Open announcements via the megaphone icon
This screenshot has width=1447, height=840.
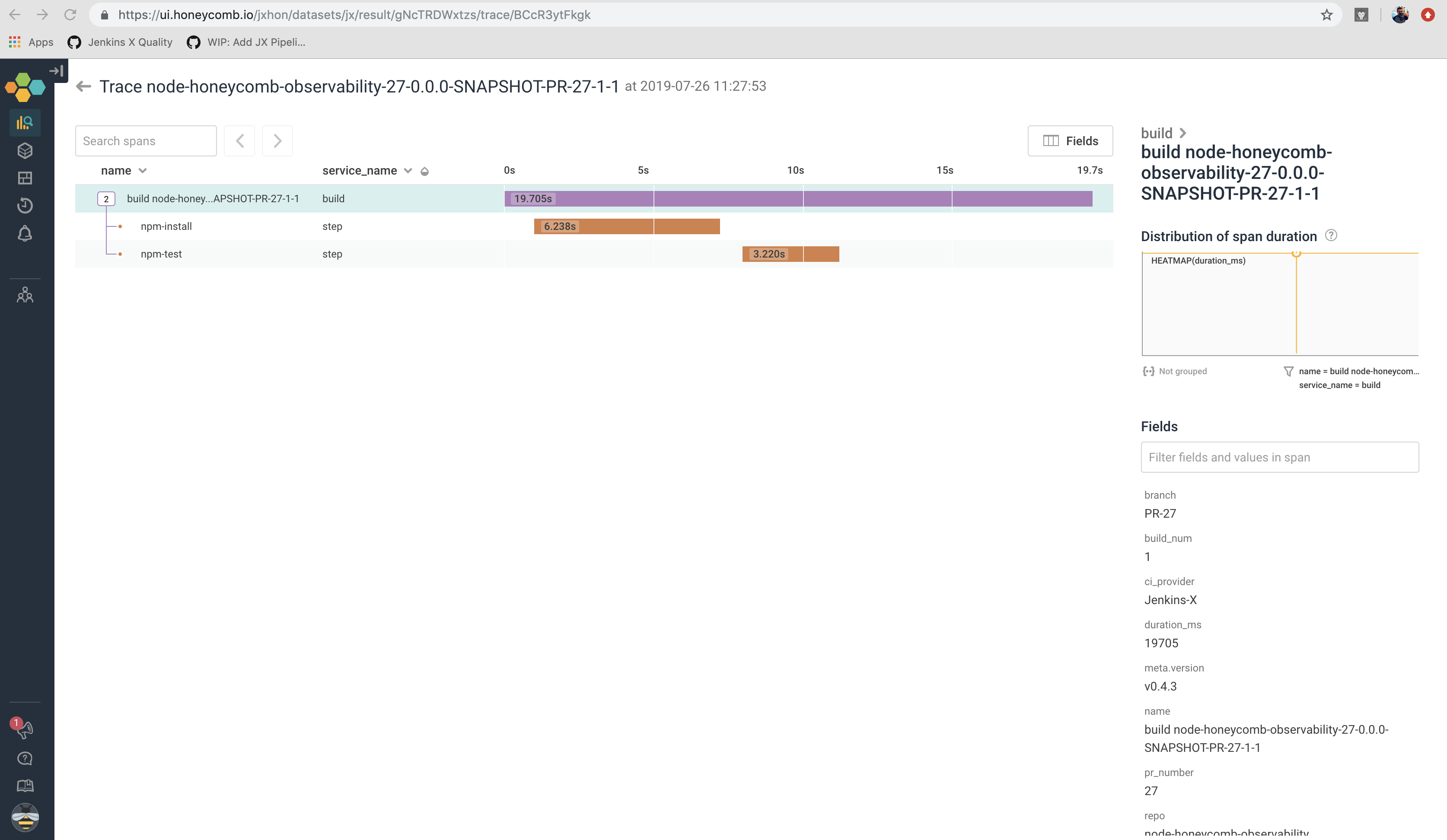click(x=25, y=730)
